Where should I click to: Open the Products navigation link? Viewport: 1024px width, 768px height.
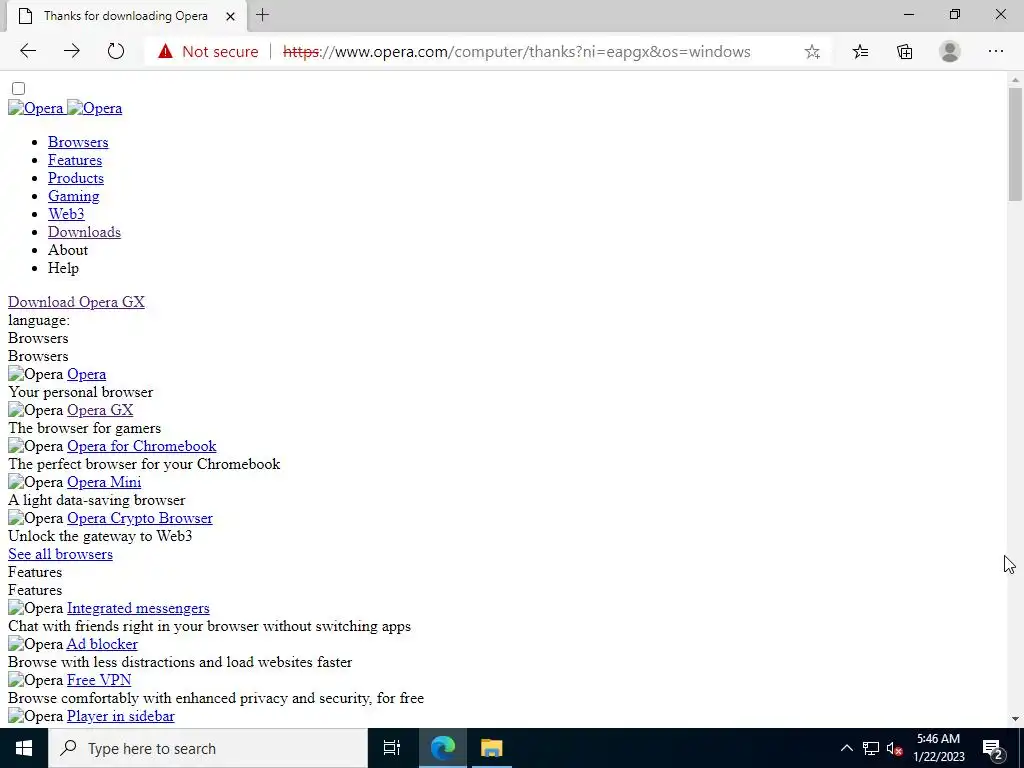click(76, 178)
